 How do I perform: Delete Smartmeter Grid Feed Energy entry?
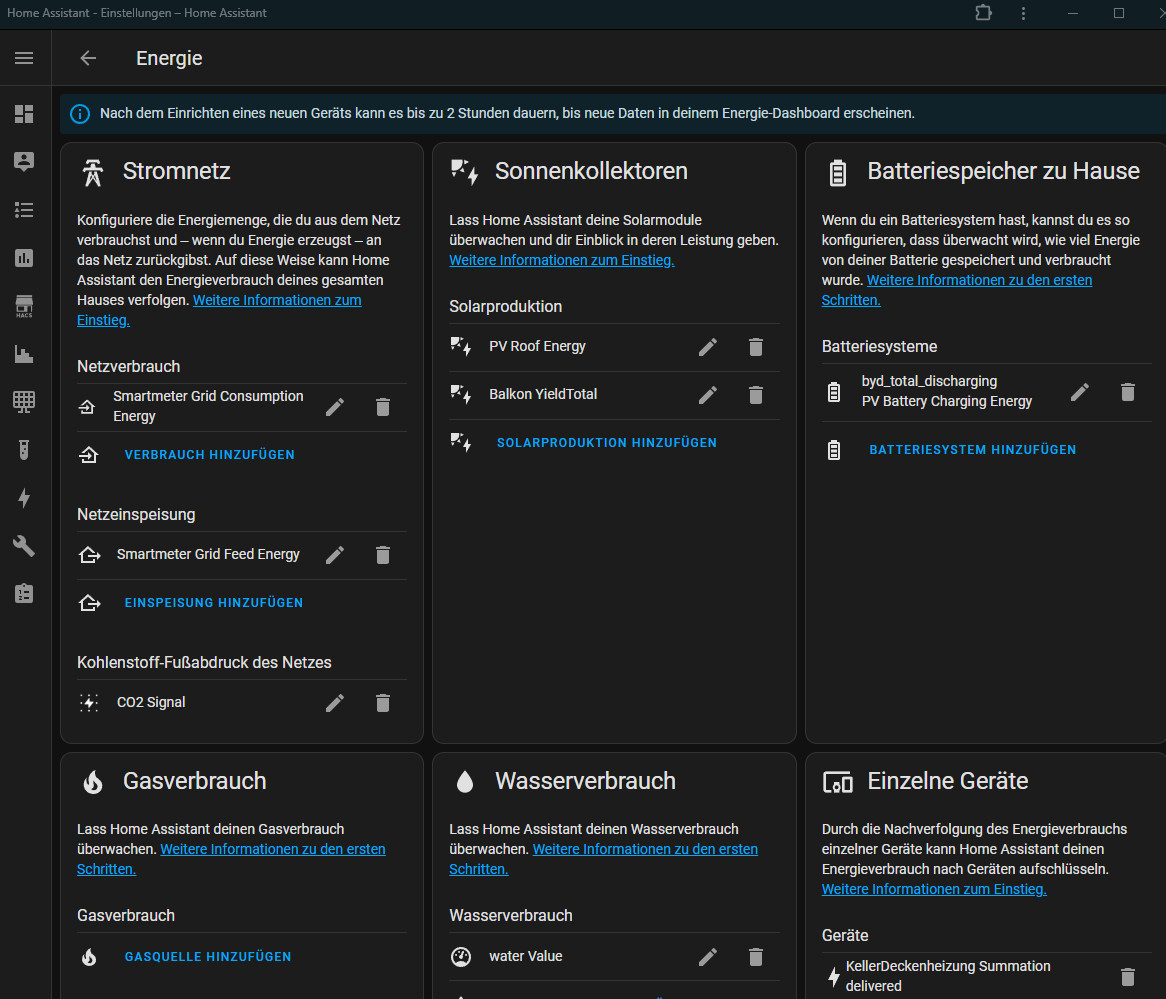(x=382, y=555)
